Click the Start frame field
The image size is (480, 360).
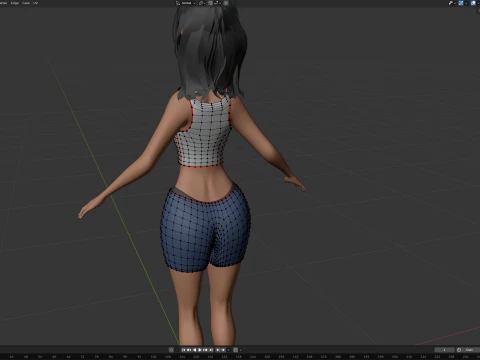tap(471, 350)
